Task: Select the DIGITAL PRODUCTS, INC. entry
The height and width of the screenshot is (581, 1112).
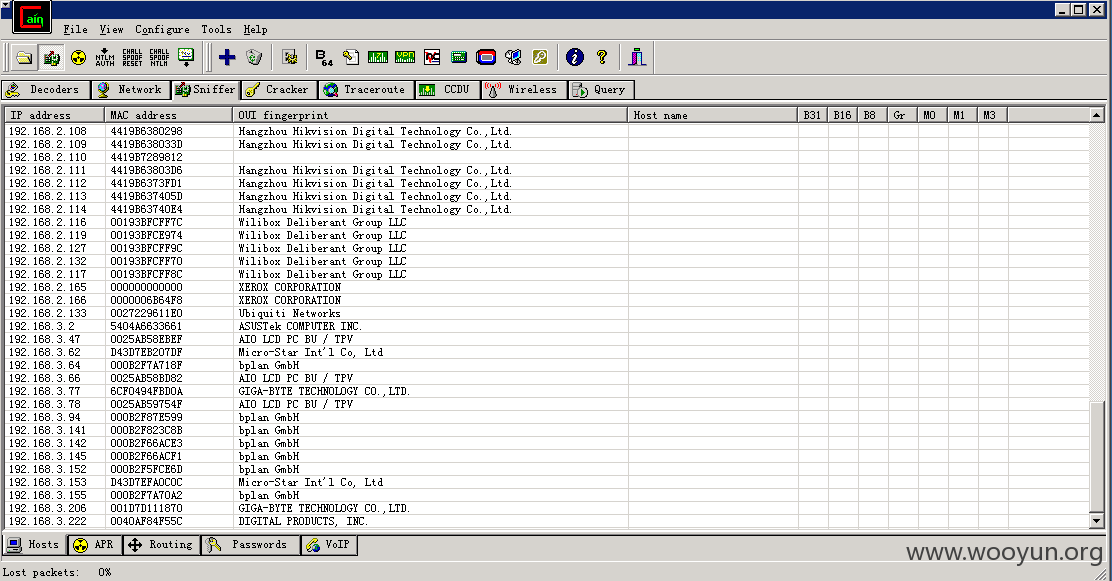Action: [303, 521]
